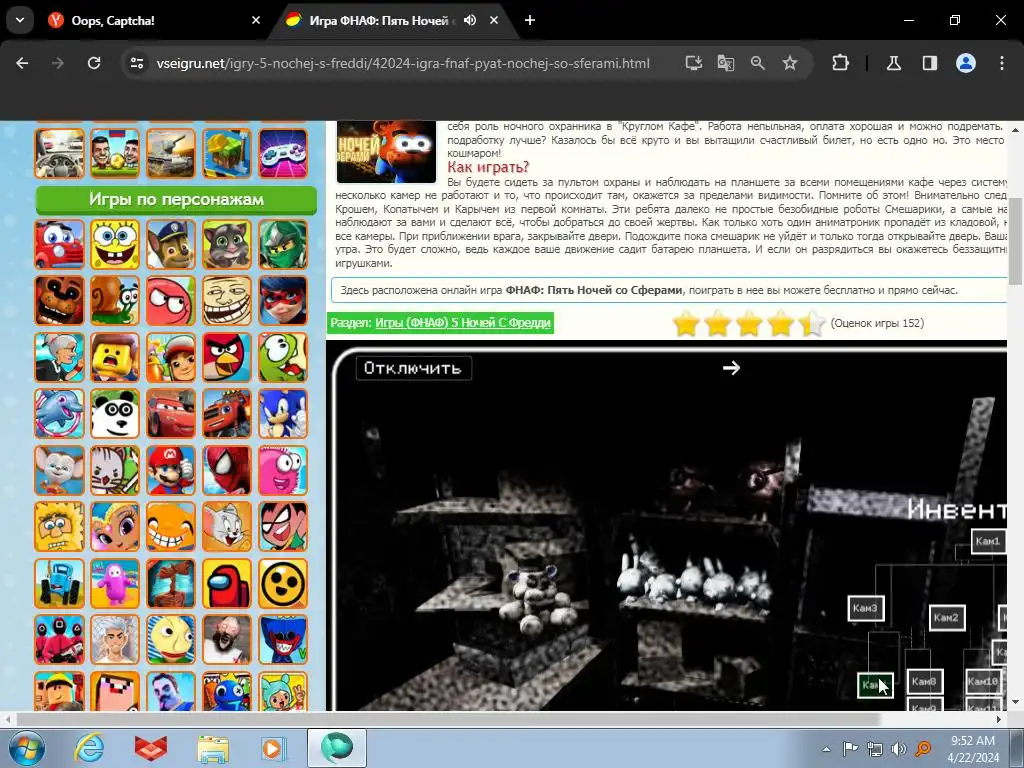Open the Lego yellow minifigure games icon
This screenshot has height=768, width=1024.
click(115, 357)
